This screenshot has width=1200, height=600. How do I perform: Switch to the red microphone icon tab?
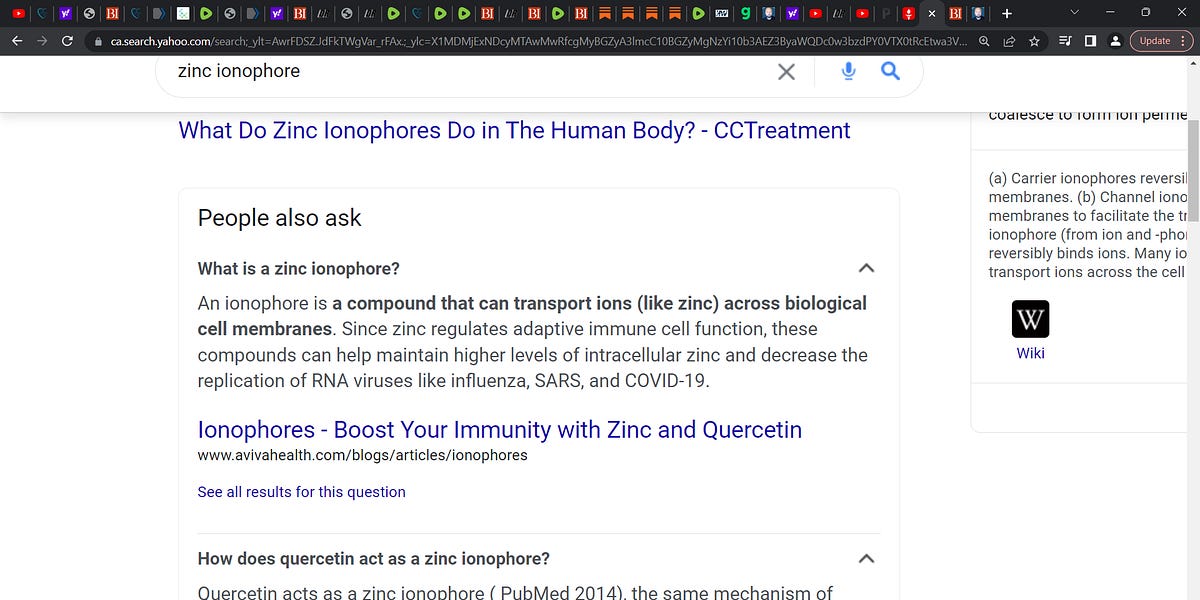tap(908, 13)
